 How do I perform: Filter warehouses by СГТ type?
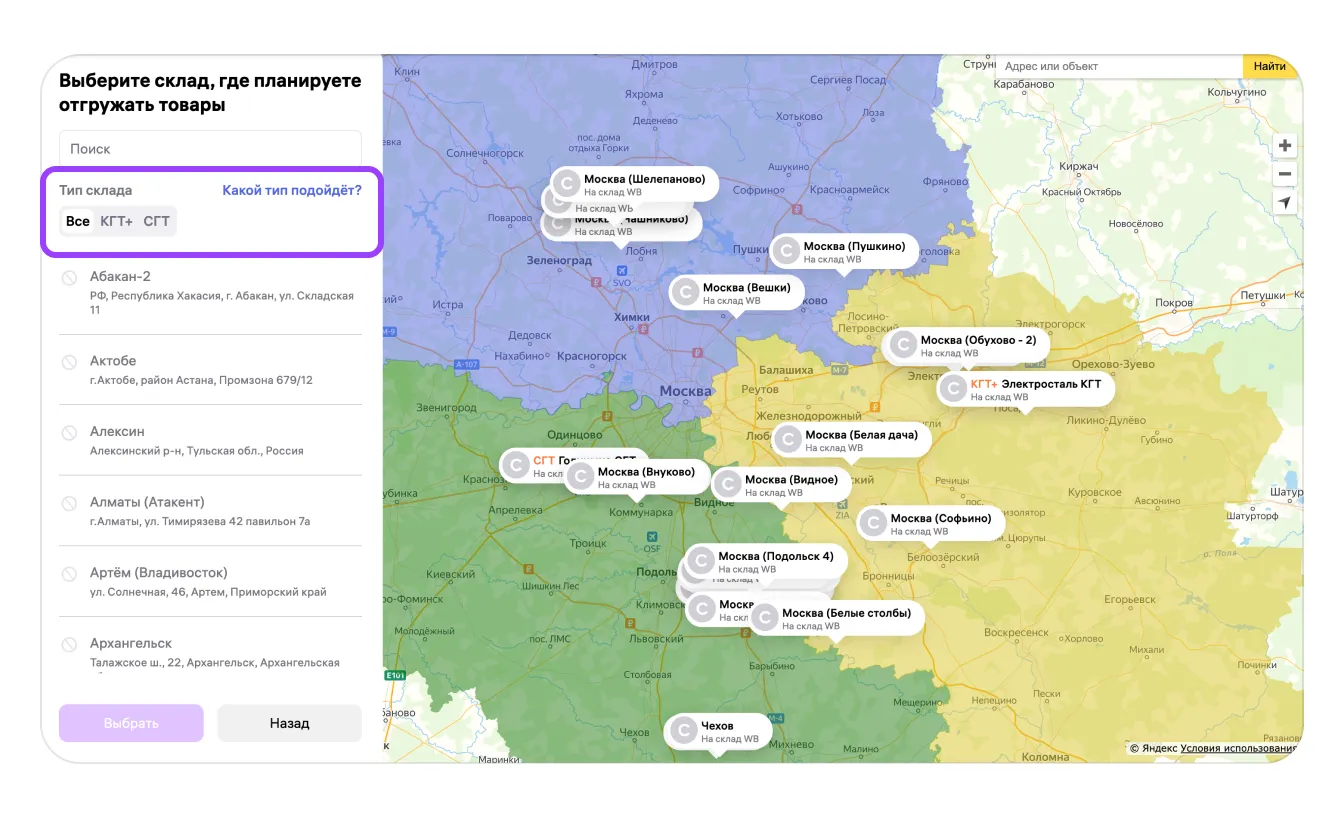(x=157, y=221)
